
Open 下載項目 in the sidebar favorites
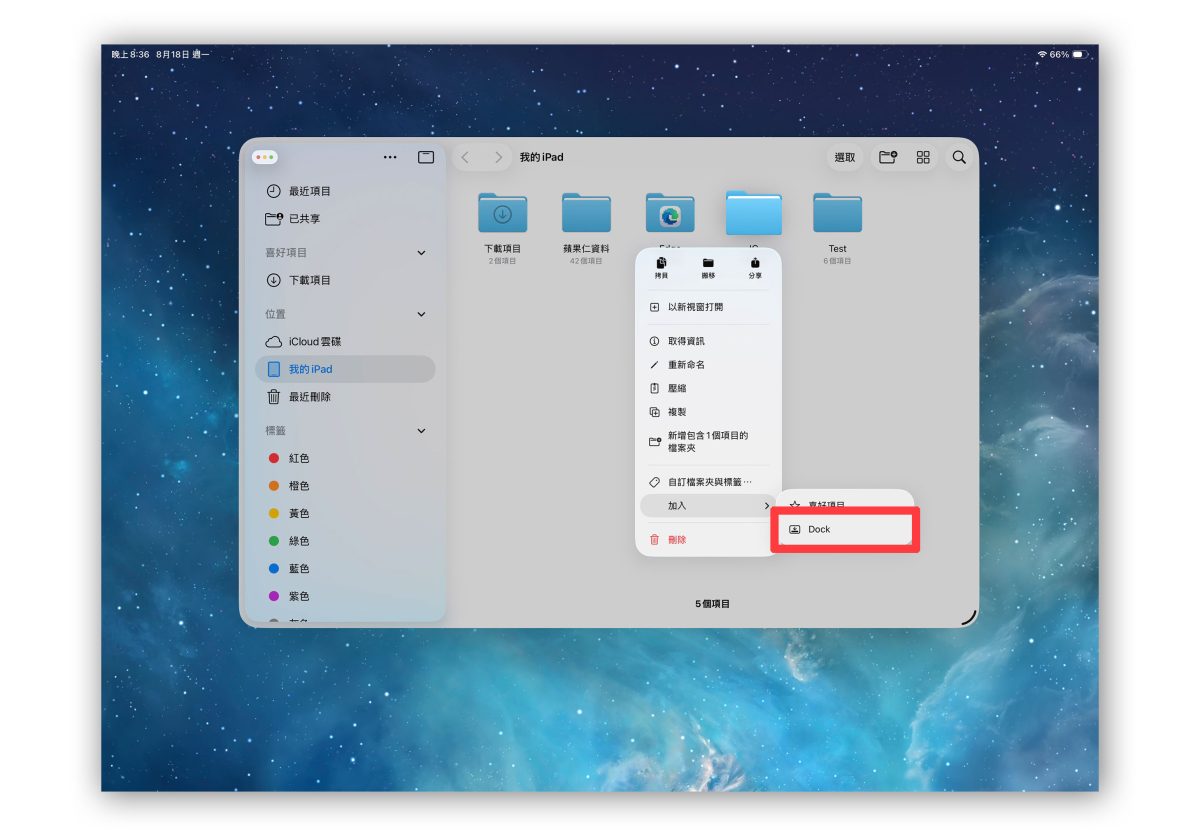(345, 281)
